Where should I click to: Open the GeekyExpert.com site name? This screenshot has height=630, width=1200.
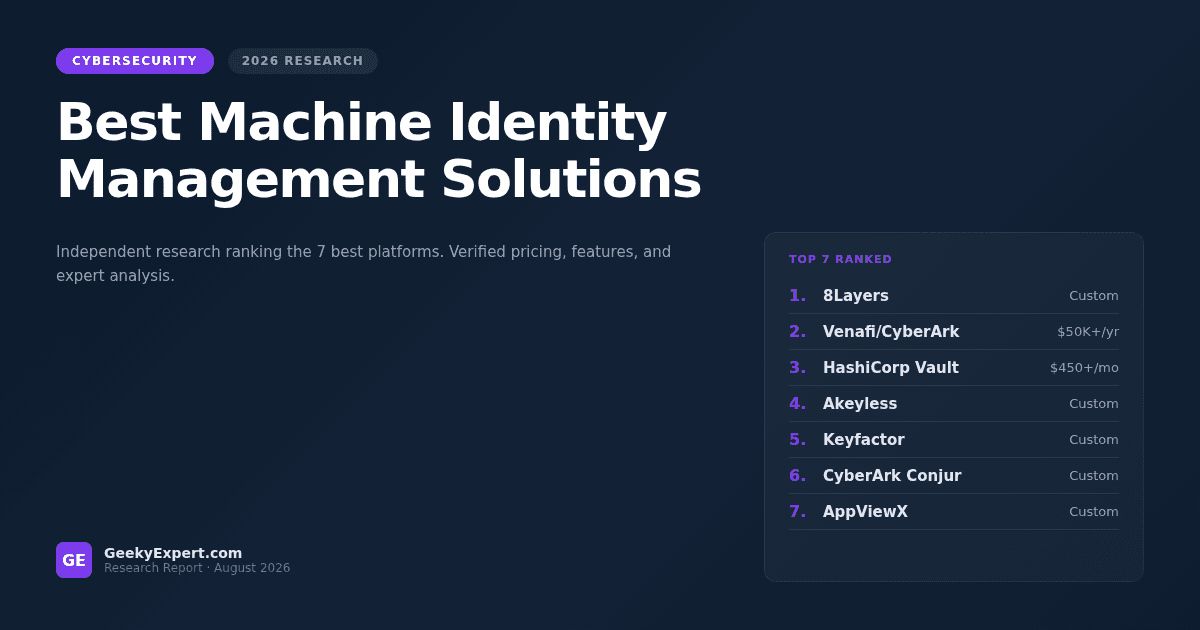[x=173, y=553]
